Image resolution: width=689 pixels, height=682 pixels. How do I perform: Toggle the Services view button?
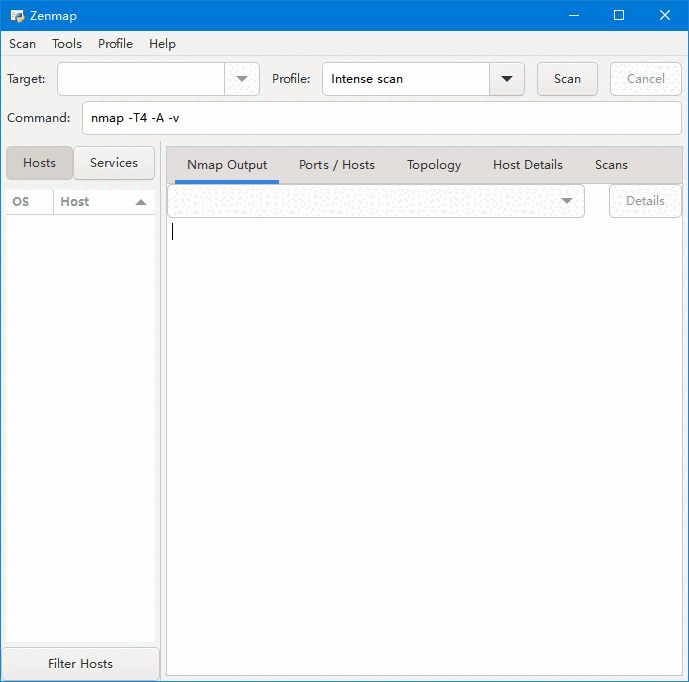pos(114,163)
